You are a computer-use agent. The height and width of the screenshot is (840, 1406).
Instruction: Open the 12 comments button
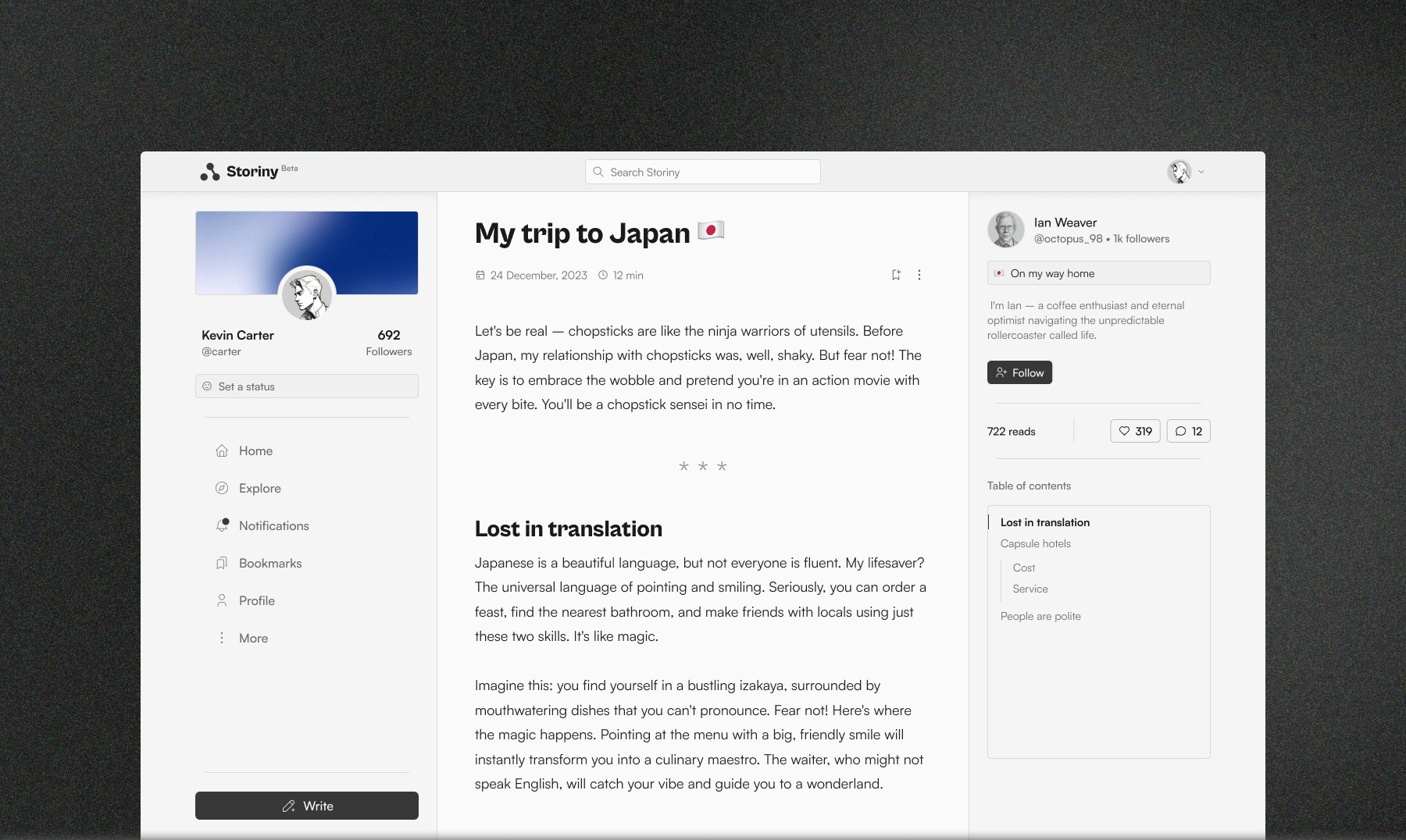coord(1188,431)
